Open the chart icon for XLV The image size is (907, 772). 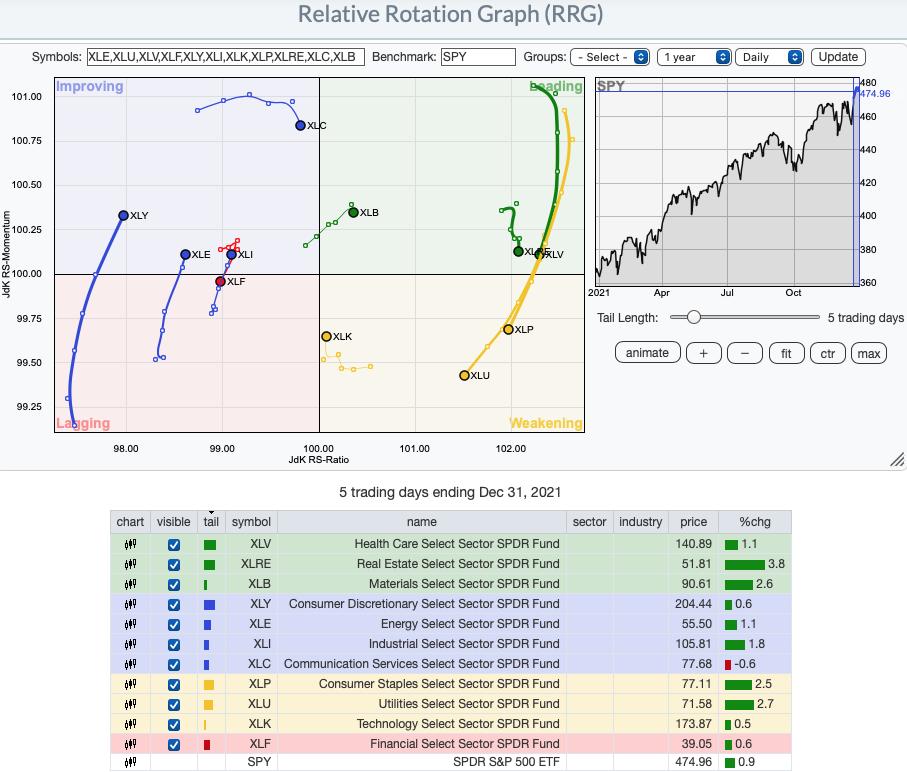[x=130, y=544]
